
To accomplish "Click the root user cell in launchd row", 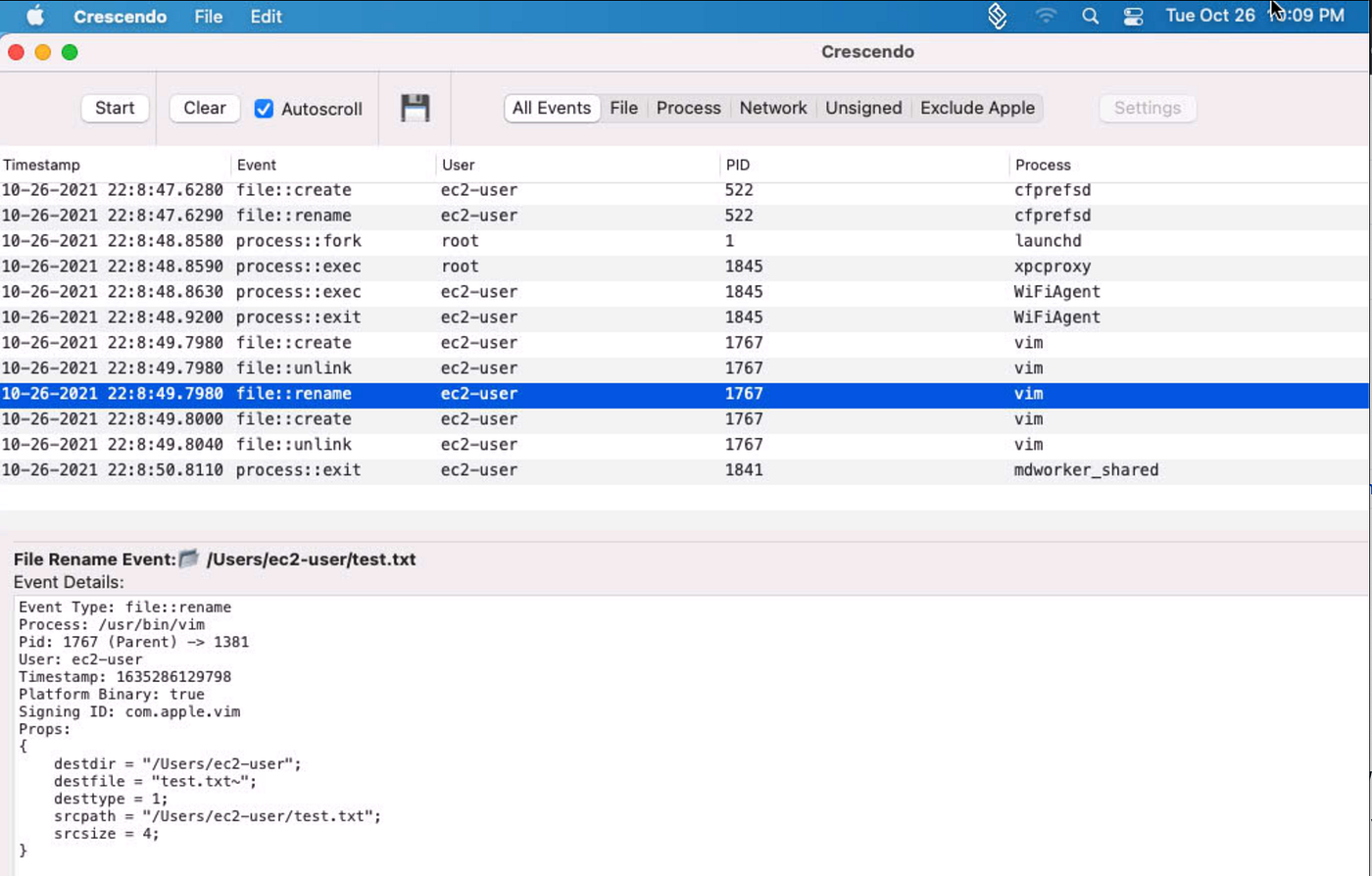I will pos(461,241).
